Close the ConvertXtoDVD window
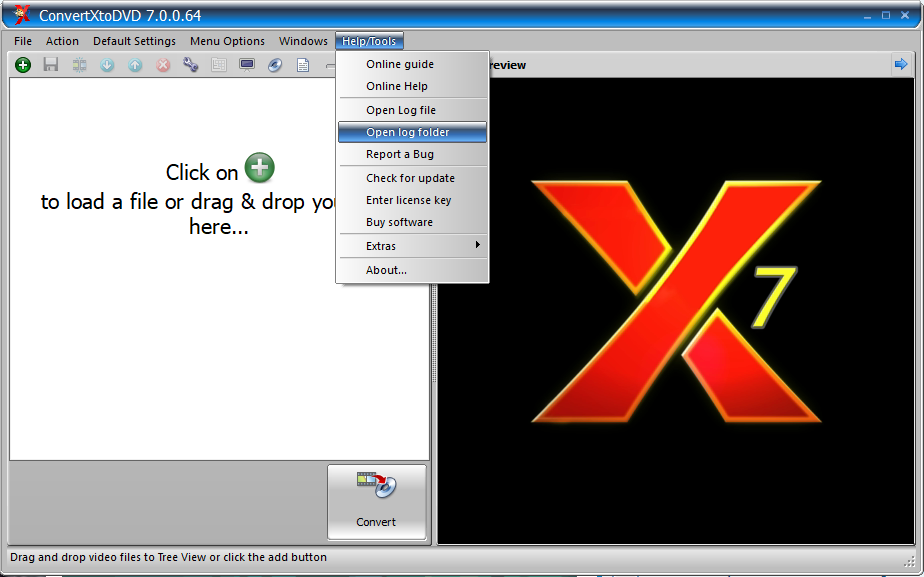 point(905,16)
